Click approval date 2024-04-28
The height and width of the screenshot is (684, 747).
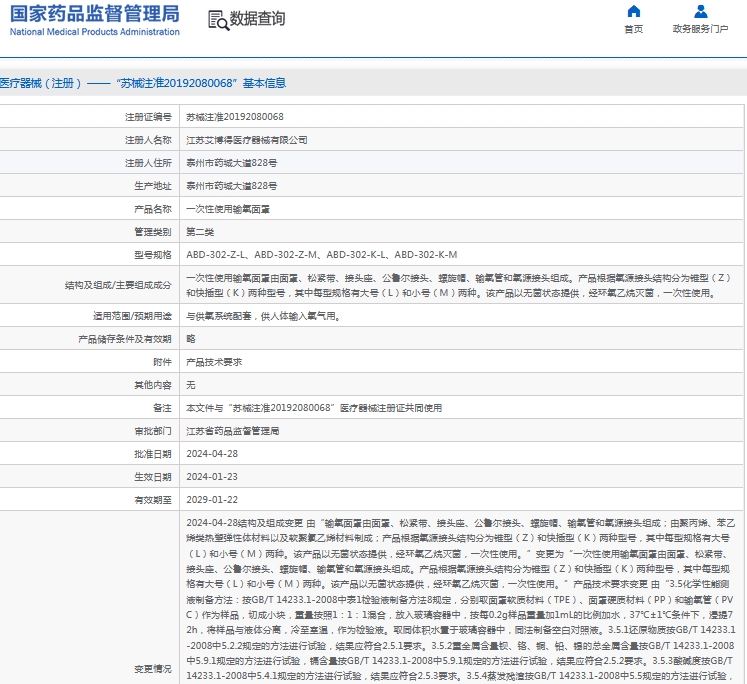pos(212,454)
